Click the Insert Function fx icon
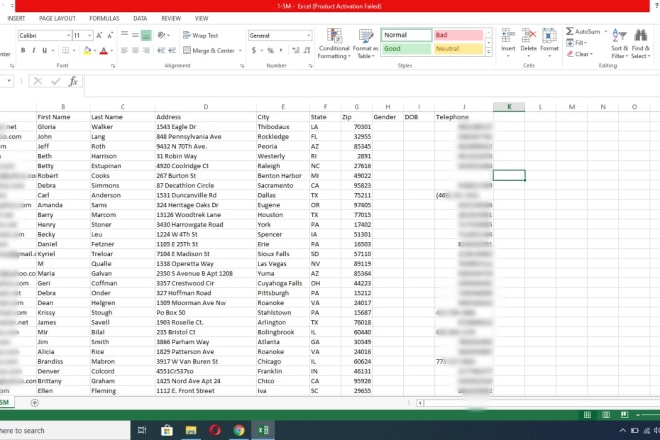This screenshot has width=660, height=440. coord(68,82)
